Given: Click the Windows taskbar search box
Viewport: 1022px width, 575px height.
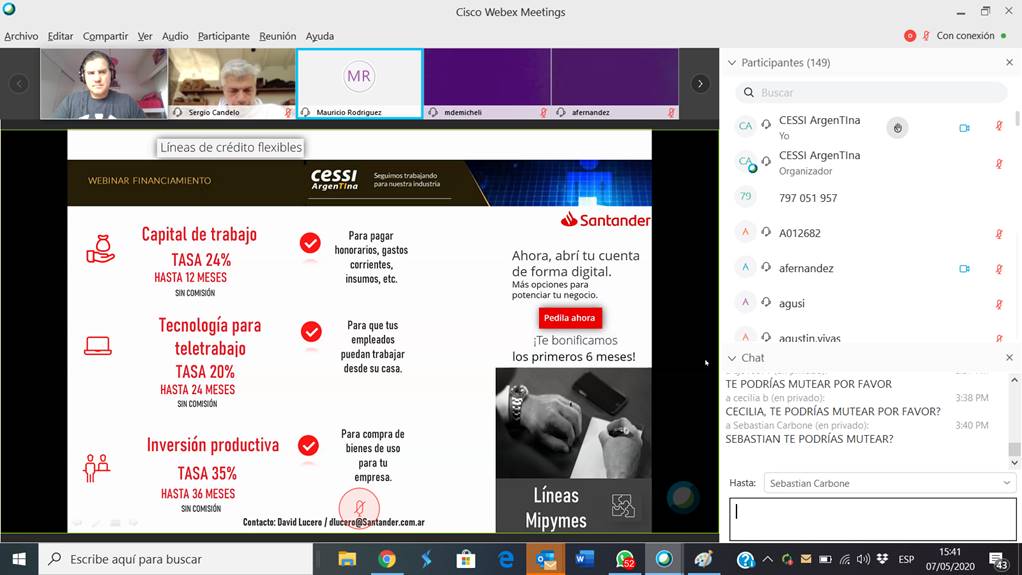Looking at the screenshot, I should [176, 559].
